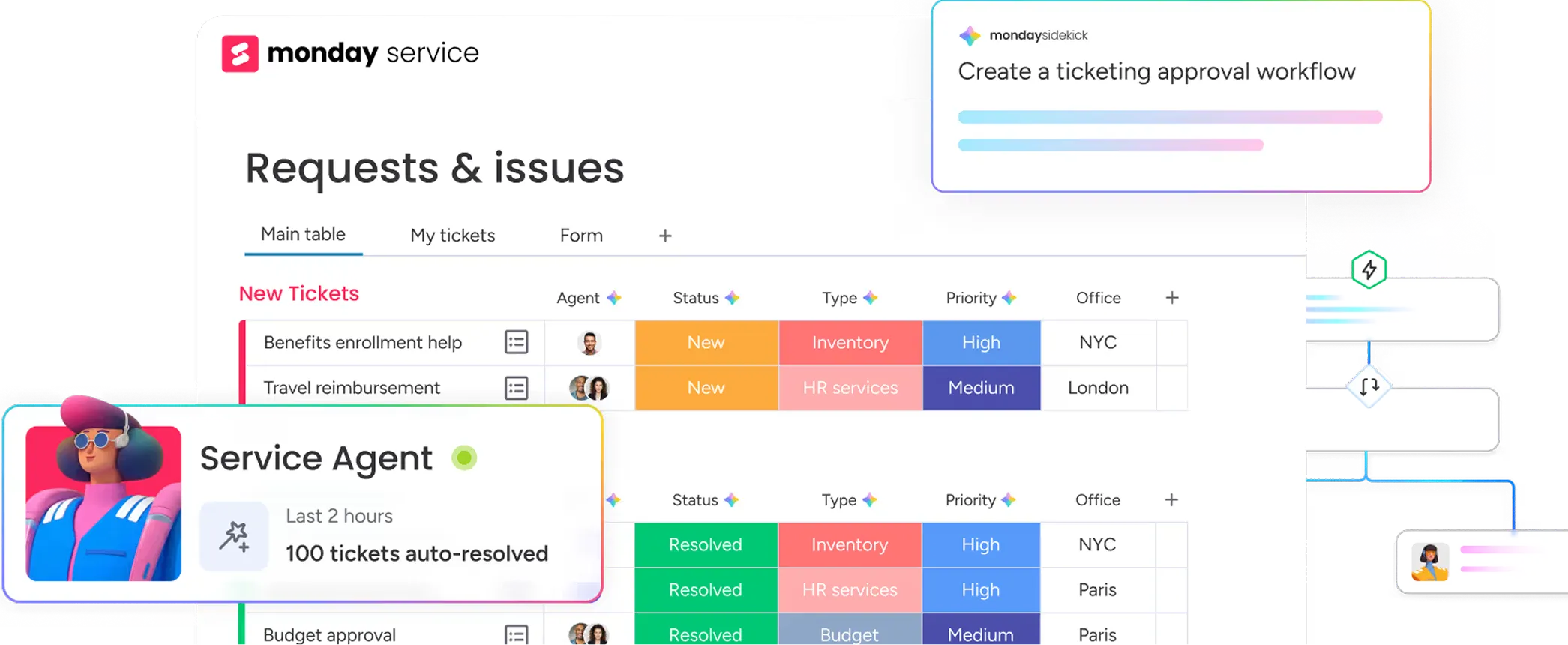Image resolution: width=1568 pixels, height=645 pixels.
Task: Add a column to the New Tickets group
Action: (x=1172, y=298)
